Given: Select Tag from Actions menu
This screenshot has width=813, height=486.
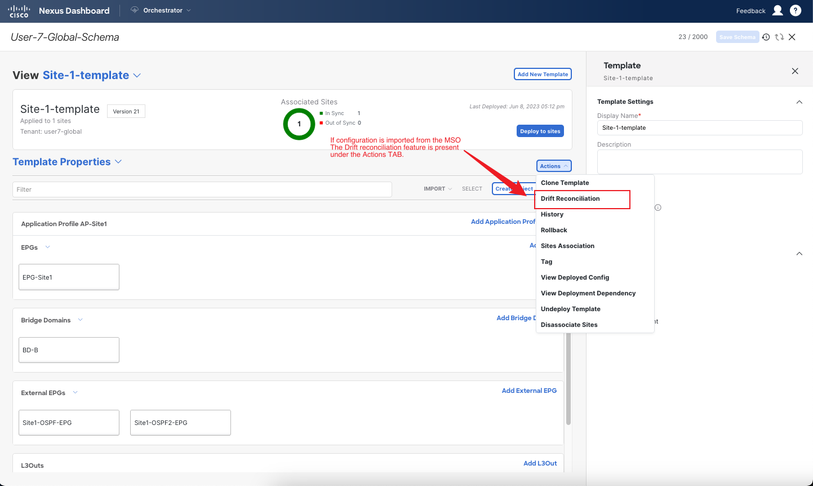Looking at the screenshot, I should click(x=546, y=261).
